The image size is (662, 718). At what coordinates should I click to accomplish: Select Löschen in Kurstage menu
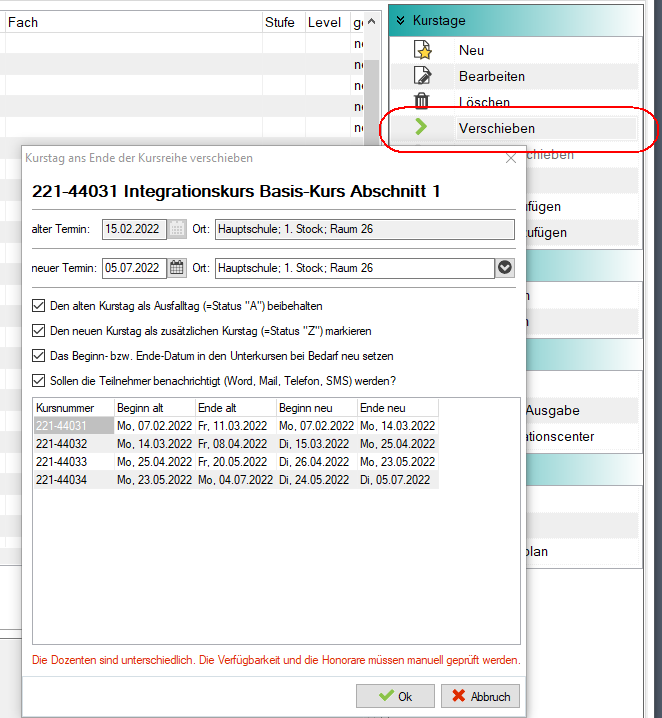pos(484,102)
